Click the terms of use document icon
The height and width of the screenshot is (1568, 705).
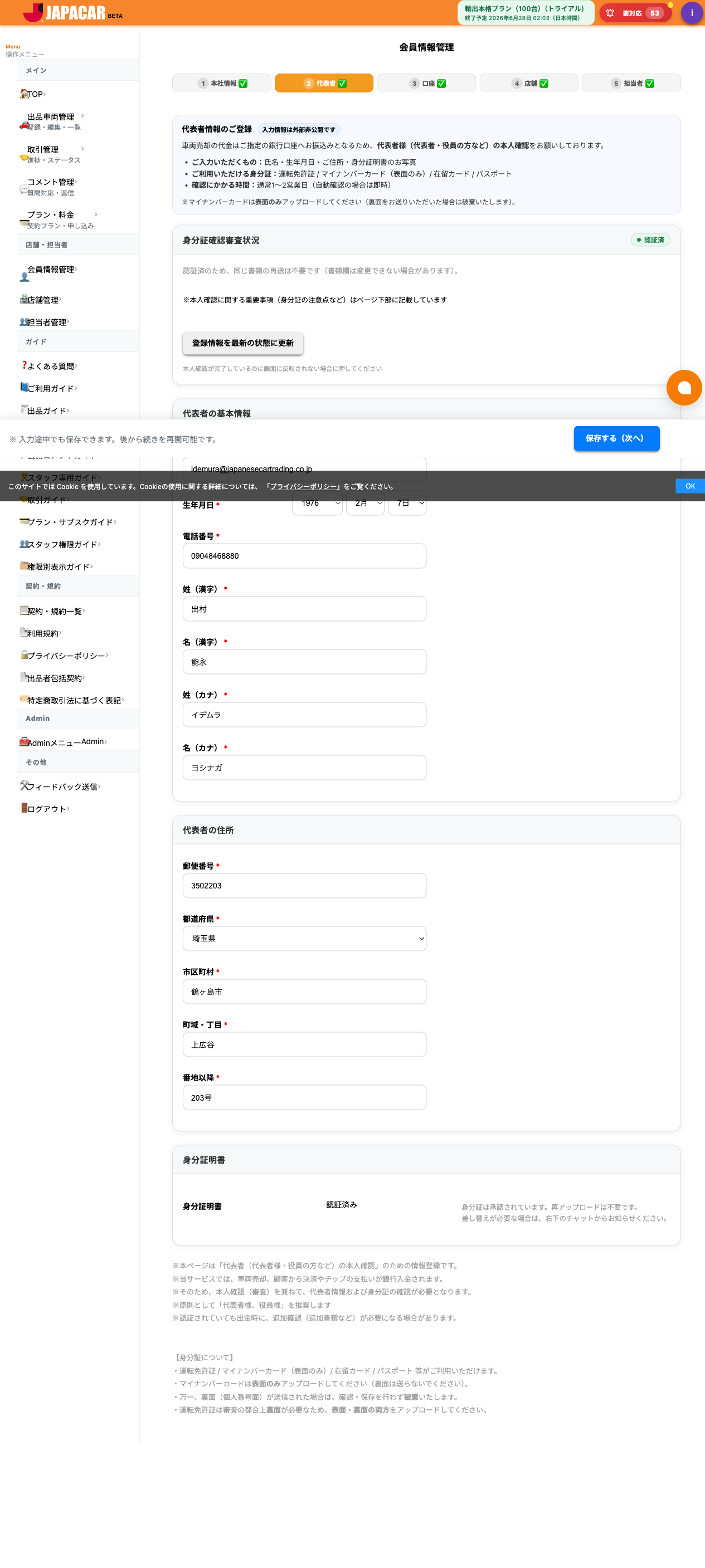(x=24, y=632)
